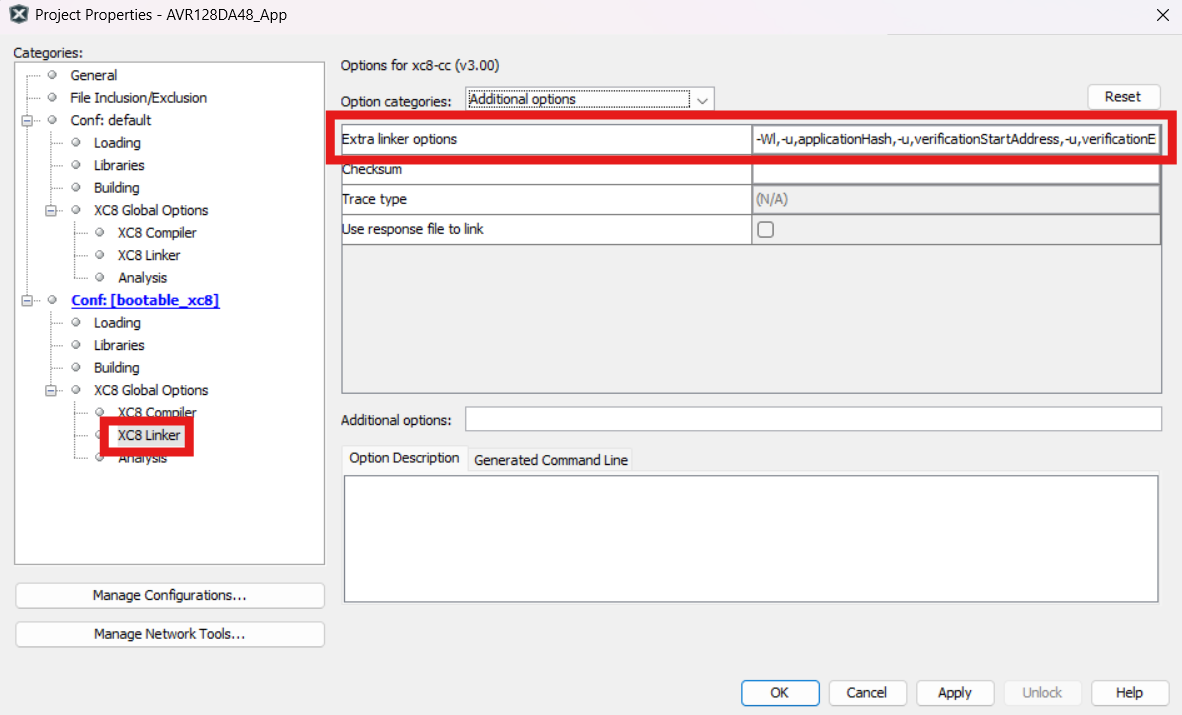Collapse the Conf: default tree node
Image resolution: width=1182 pixels, height=715 pixels.
click(28, 121)
